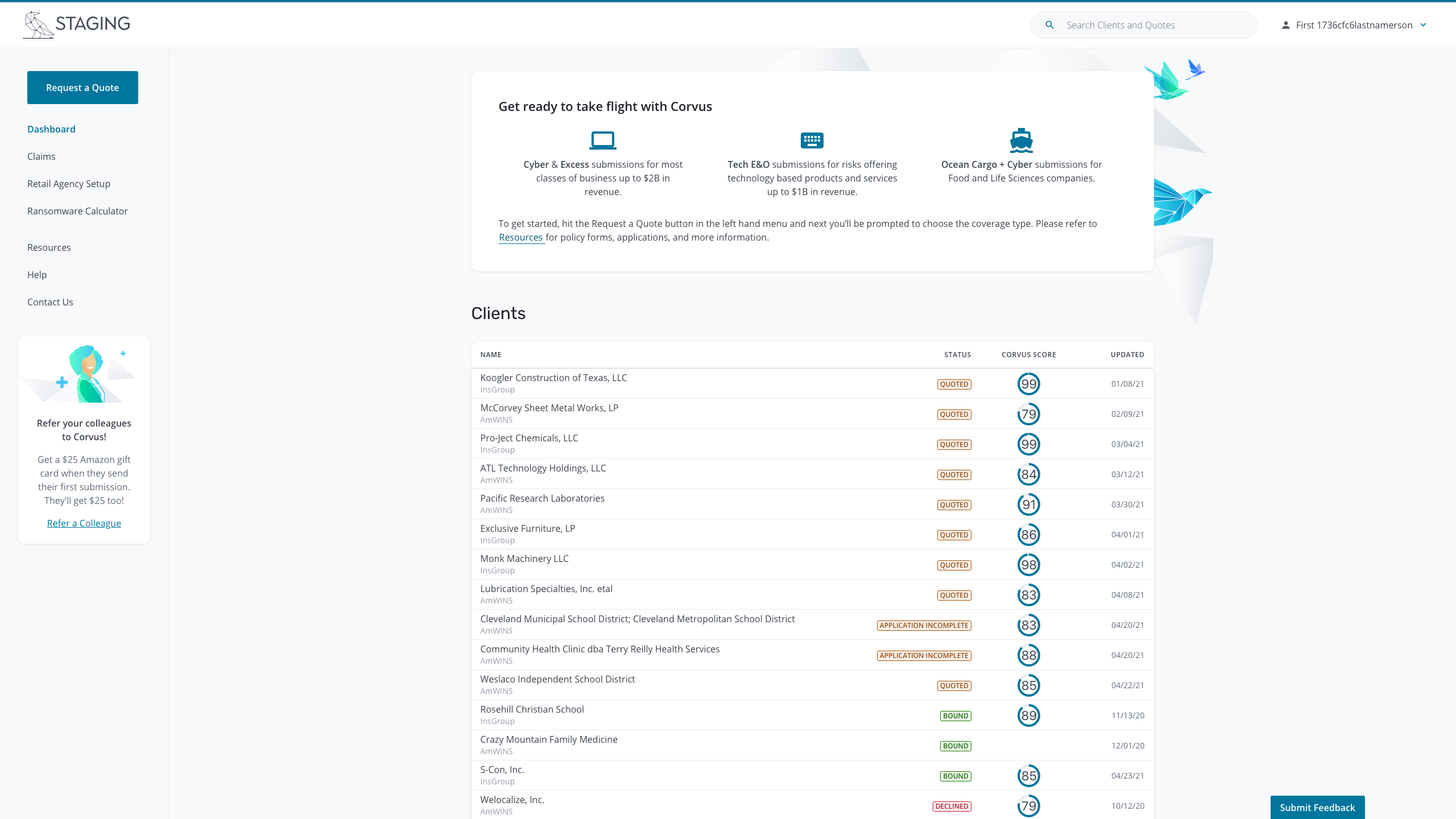This screenshot has height=819, width=1456.
Task: Sort the table by UPDATED column
Action: tap(1127, 354)
